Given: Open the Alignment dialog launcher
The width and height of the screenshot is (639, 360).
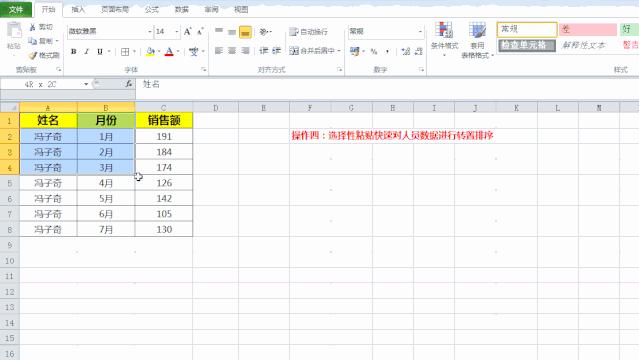Looking at the screenshot, I should pos(339,70).
